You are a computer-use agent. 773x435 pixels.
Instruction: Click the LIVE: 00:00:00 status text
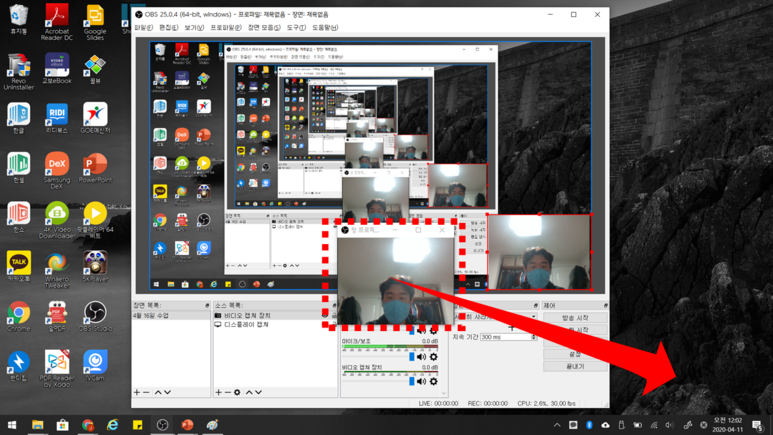438,403
